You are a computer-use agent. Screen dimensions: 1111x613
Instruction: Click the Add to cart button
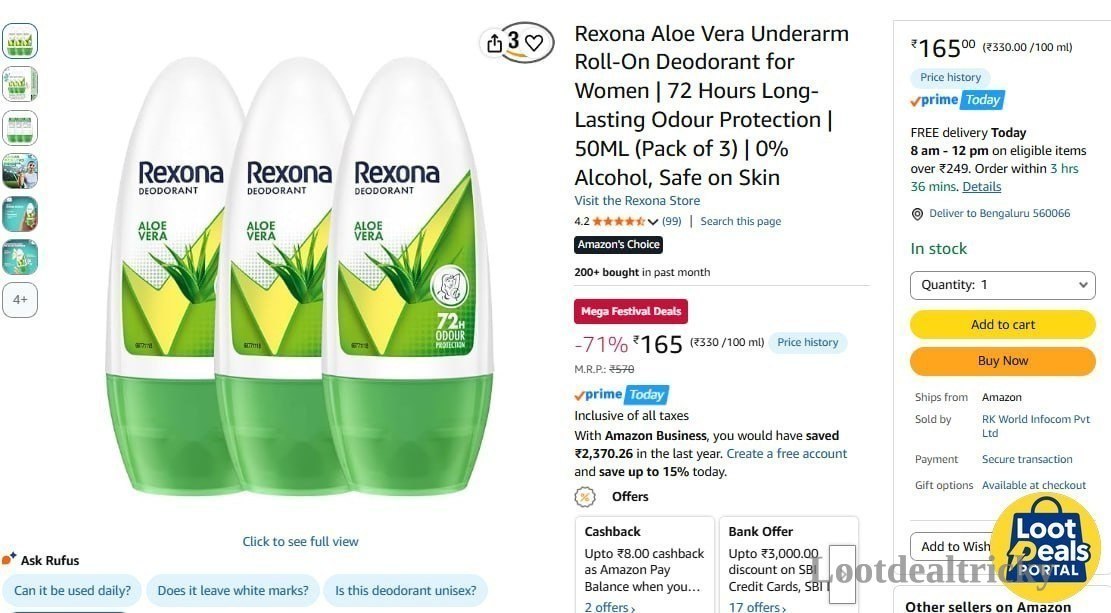pyautogui.click(x=1003, y=325)
